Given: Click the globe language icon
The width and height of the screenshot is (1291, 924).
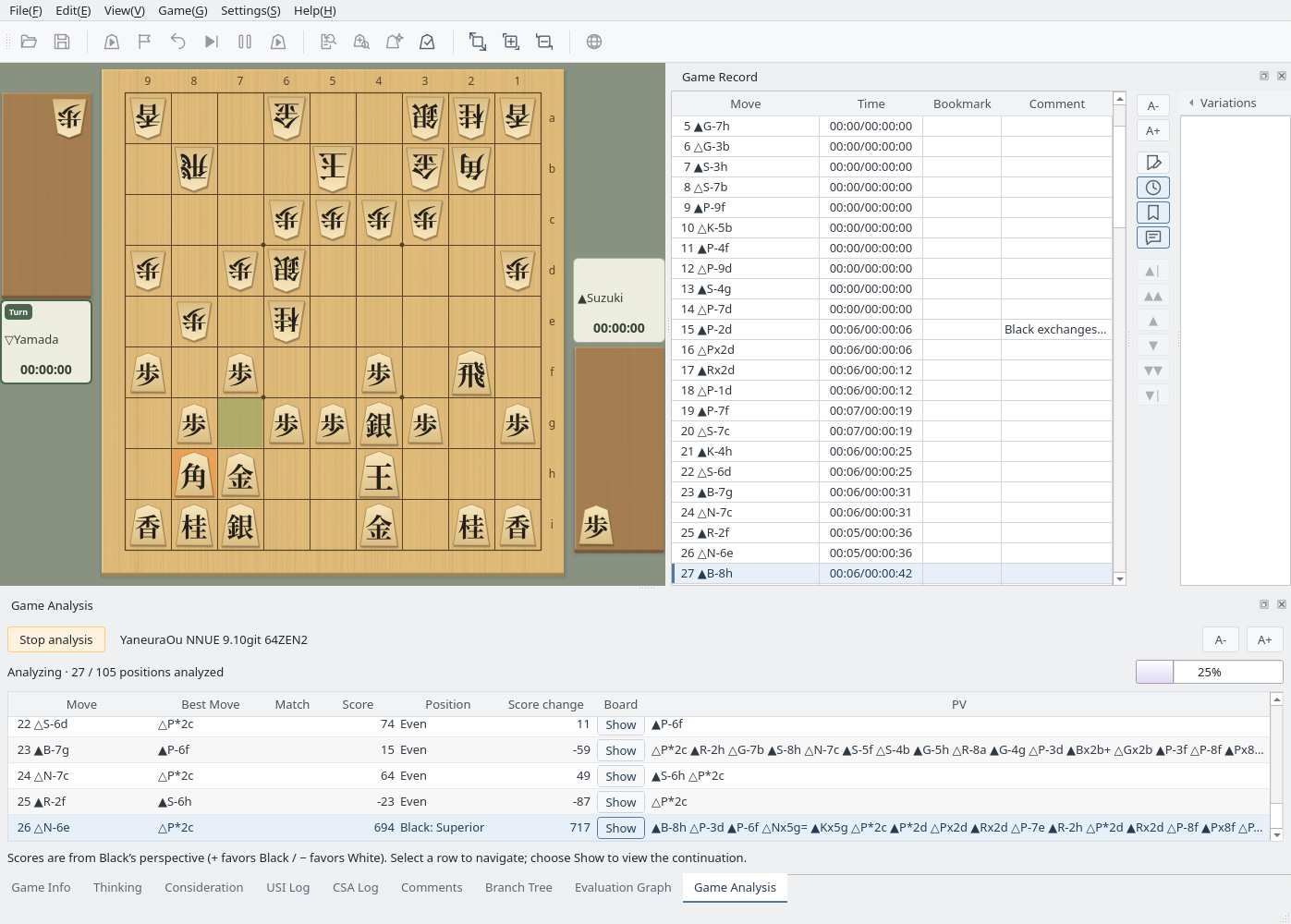Looking at the screenshot, I should [594, 42].
